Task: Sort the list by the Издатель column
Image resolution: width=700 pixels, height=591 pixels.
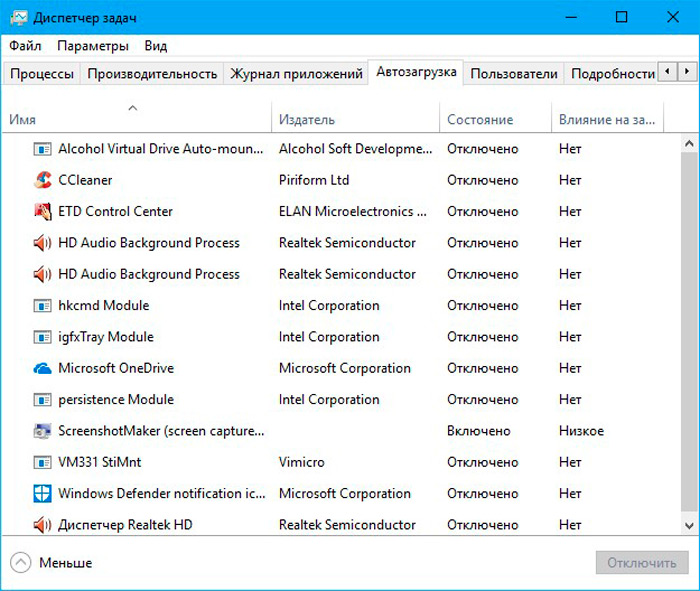Action: (x=307, y=120)
